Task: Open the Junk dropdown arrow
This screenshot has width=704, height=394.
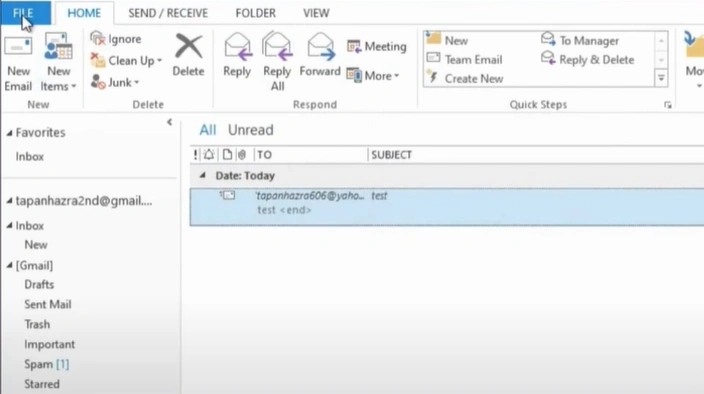Action: [x=136, y=83]
